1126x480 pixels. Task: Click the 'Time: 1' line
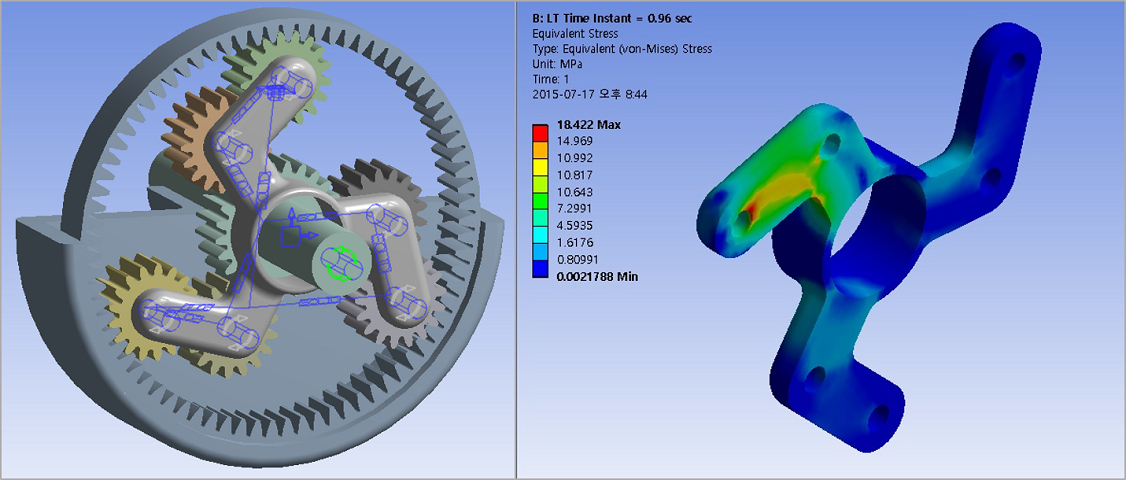click(x=550, y=79)
